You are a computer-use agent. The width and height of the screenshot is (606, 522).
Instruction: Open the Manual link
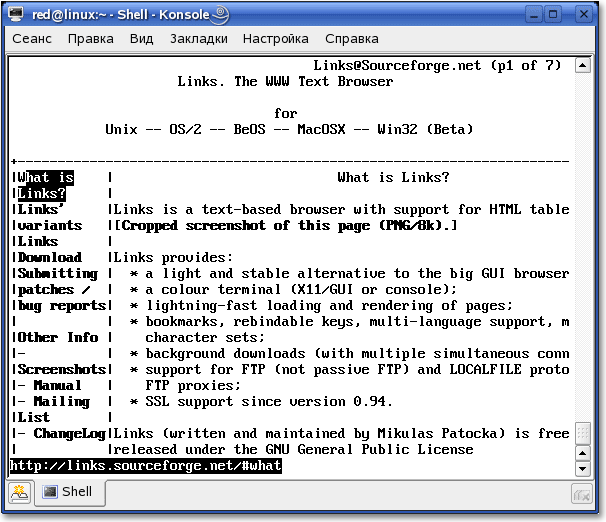(58, 385)
